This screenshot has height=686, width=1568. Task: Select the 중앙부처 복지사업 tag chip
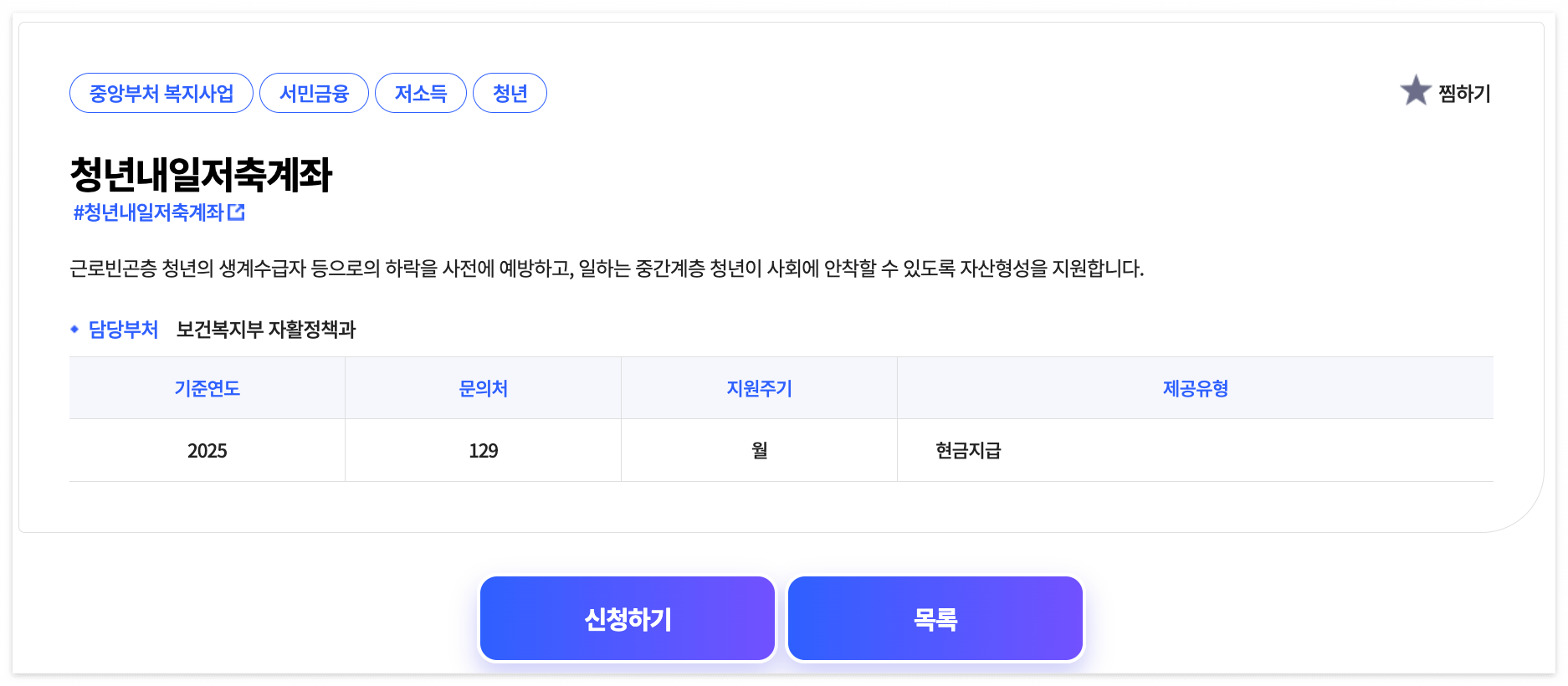tap(161, 92)
